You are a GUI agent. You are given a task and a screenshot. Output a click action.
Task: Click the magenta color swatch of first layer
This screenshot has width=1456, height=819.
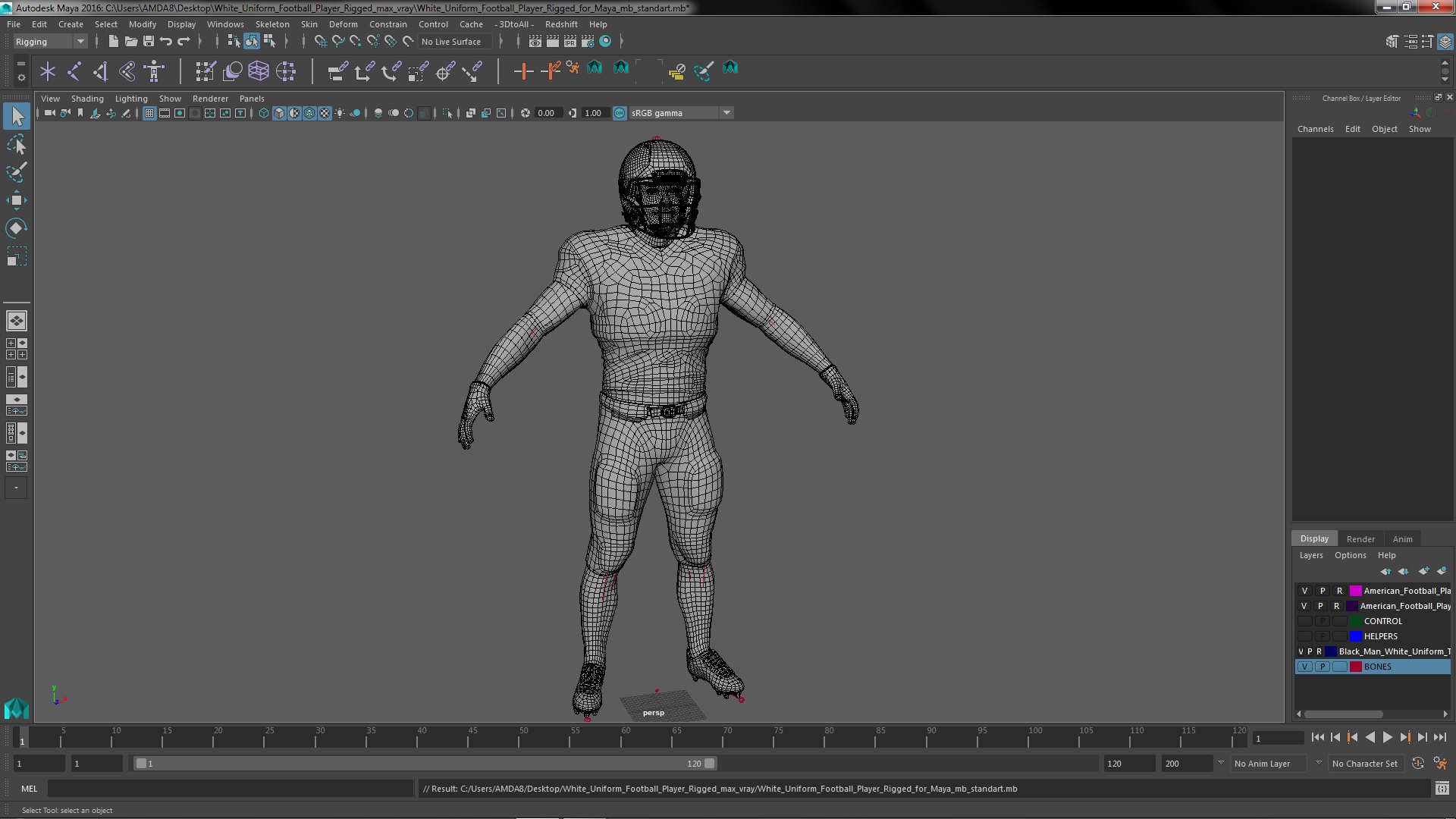pos(1355,591)
